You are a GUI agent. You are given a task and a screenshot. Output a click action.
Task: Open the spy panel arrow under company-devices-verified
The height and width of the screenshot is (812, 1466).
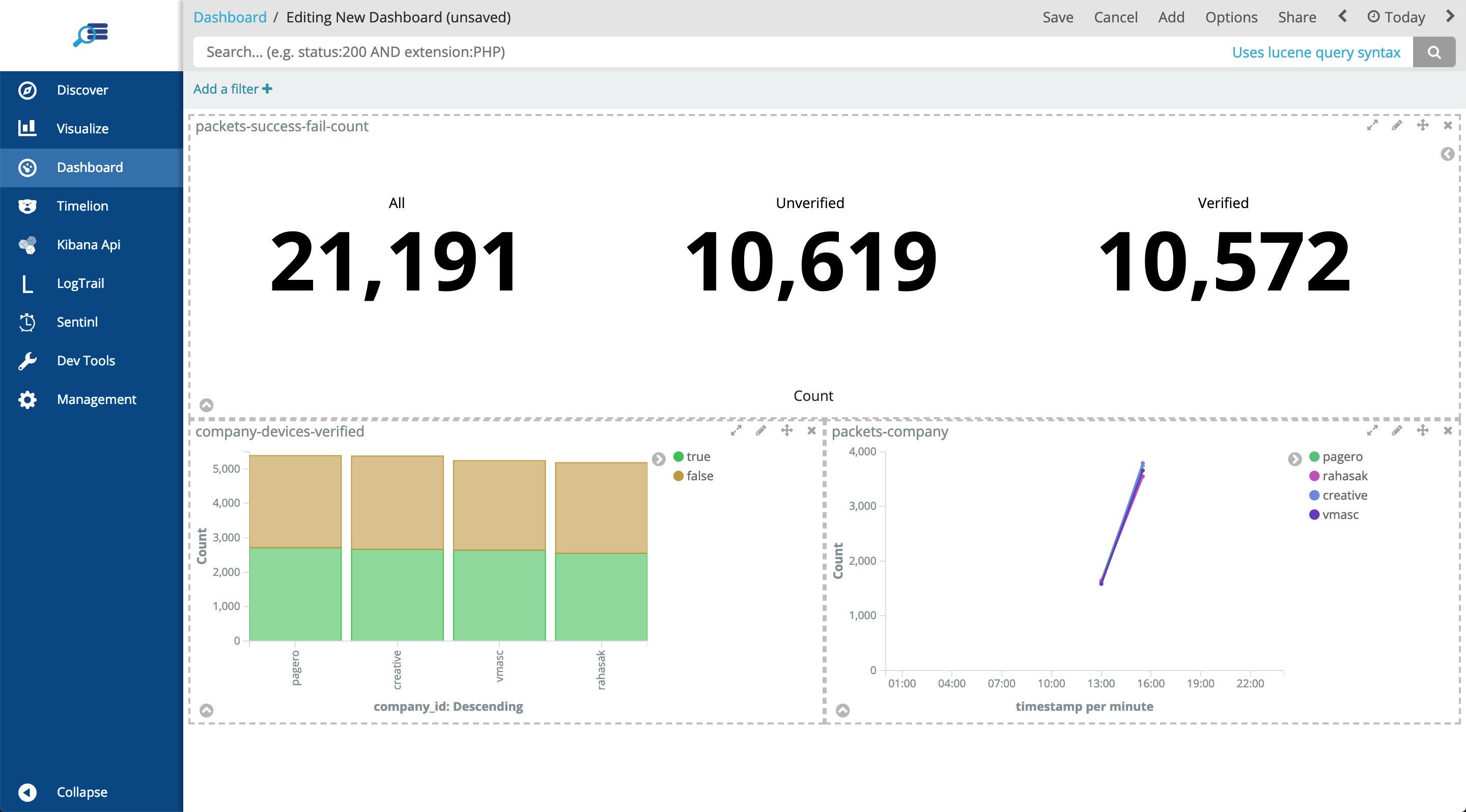pyautogui.click(x=207, y=710)
